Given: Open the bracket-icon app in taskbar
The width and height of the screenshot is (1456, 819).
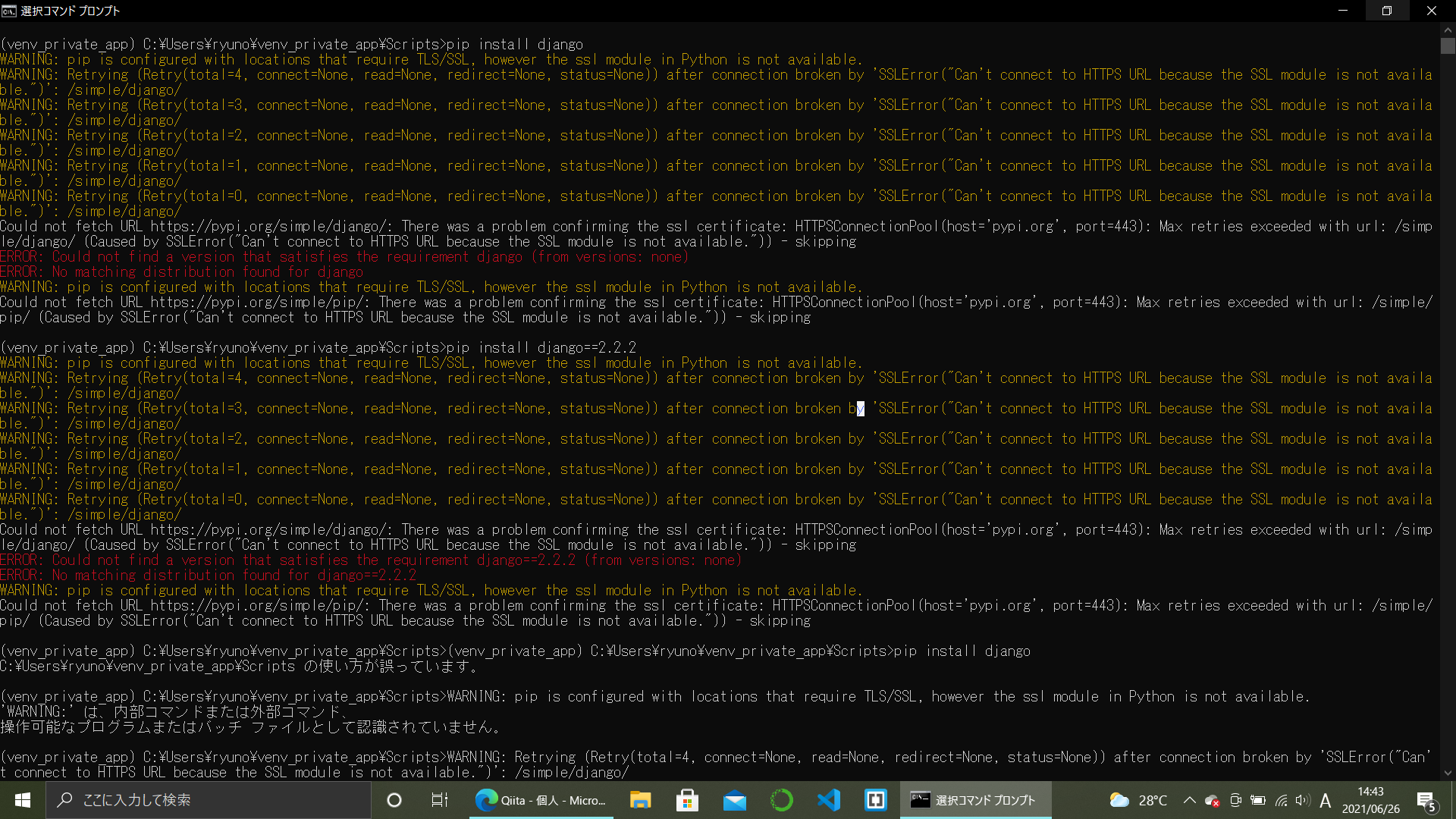Looking at the screenshot, I should [876, 800].
